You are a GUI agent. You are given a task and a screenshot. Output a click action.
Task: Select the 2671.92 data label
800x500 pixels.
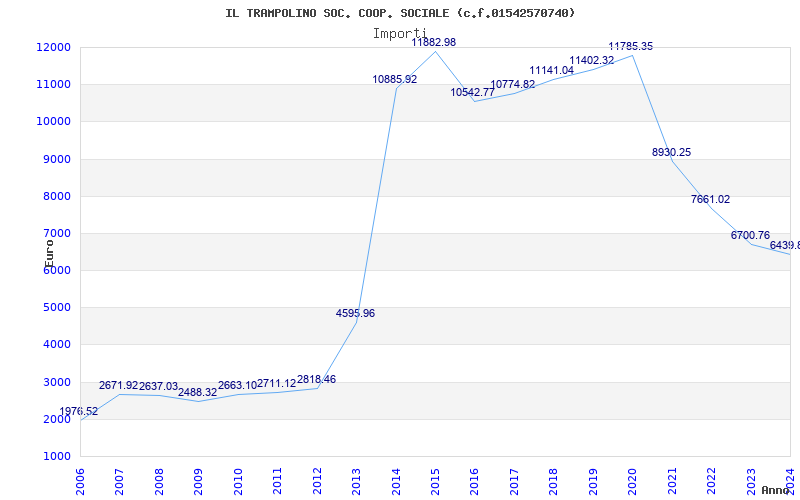[x=118, y=386]
